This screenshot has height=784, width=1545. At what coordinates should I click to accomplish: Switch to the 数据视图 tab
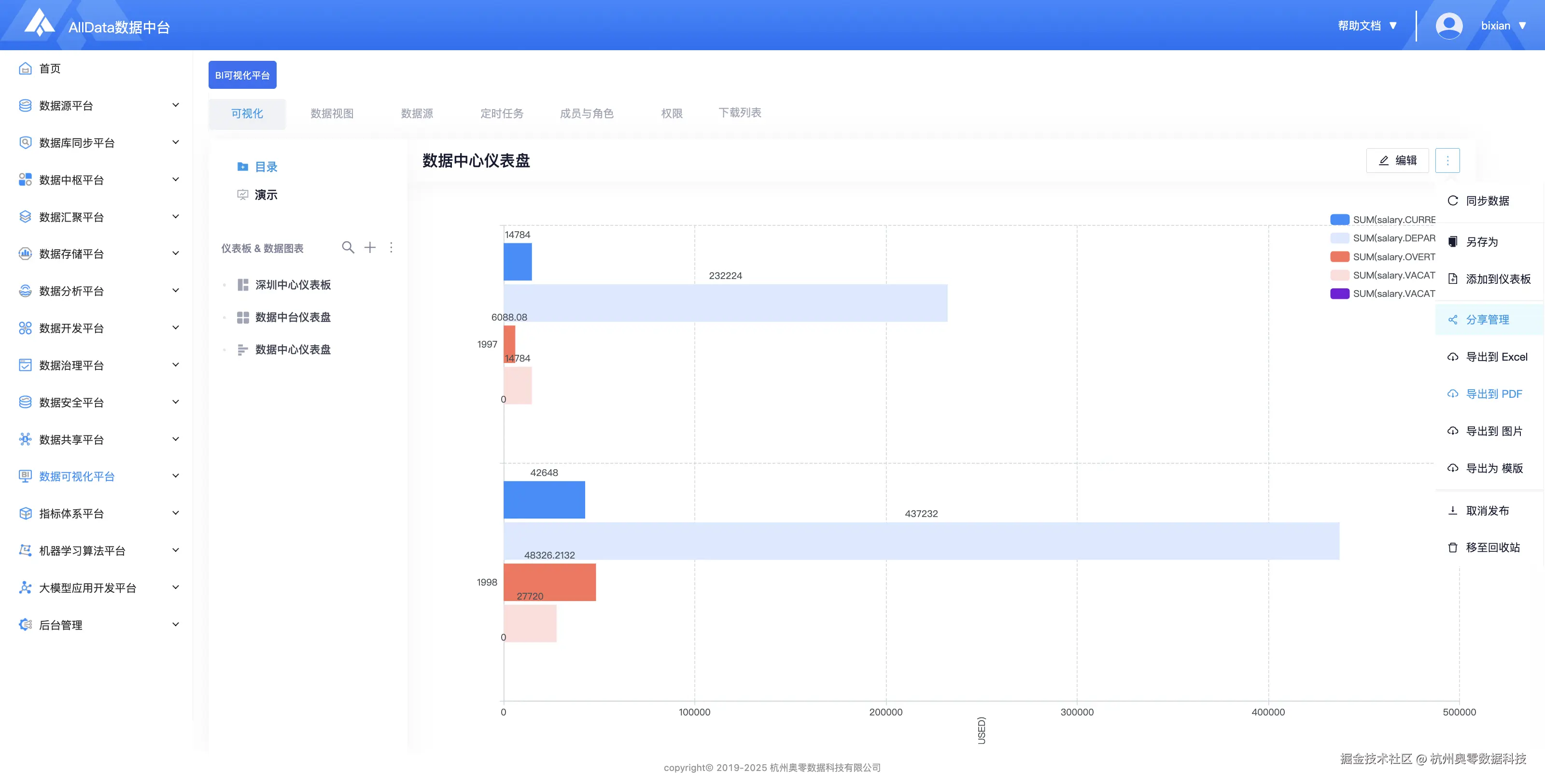(332, 113)
